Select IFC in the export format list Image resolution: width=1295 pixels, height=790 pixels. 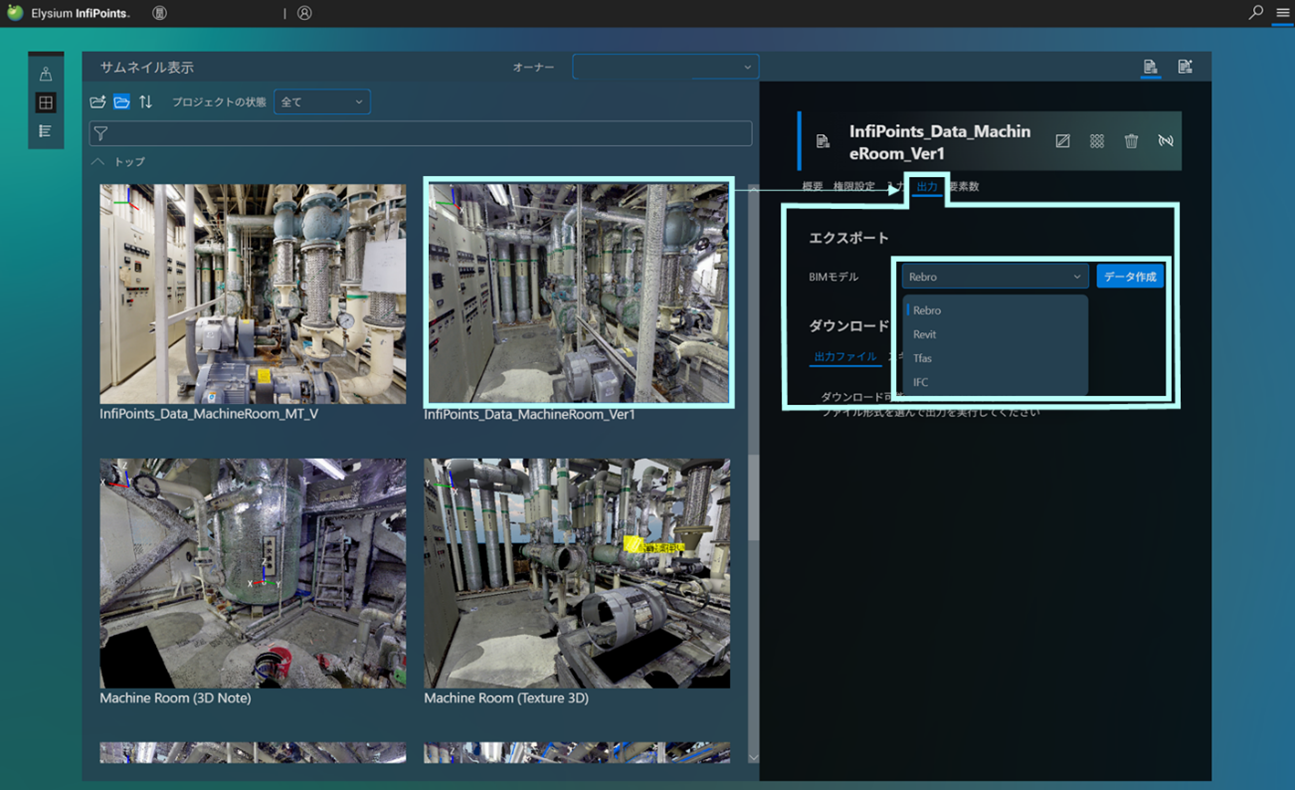(920, 382)
